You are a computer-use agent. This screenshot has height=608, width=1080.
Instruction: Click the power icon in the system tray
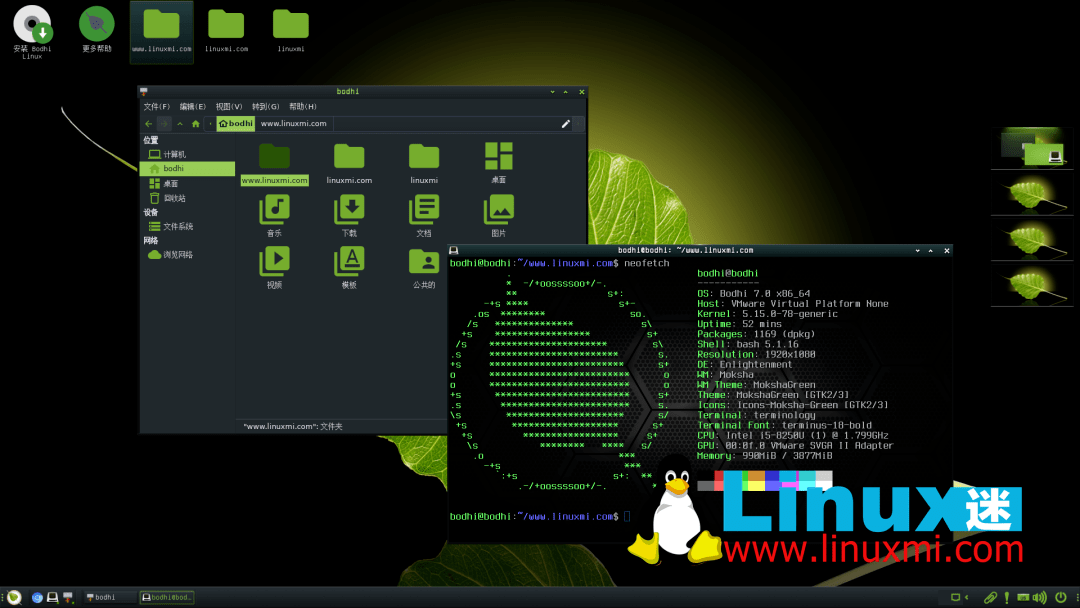pyautogui.click(x=1061, y=597)
